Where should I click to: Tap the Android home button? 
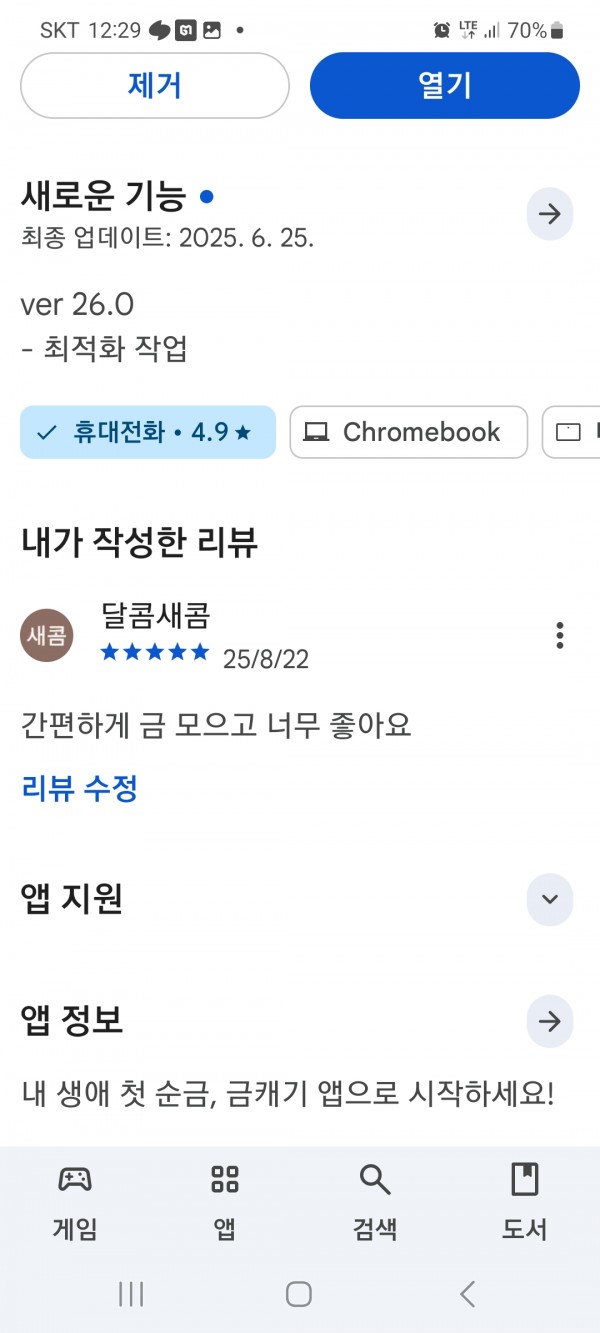[299, 1294]
